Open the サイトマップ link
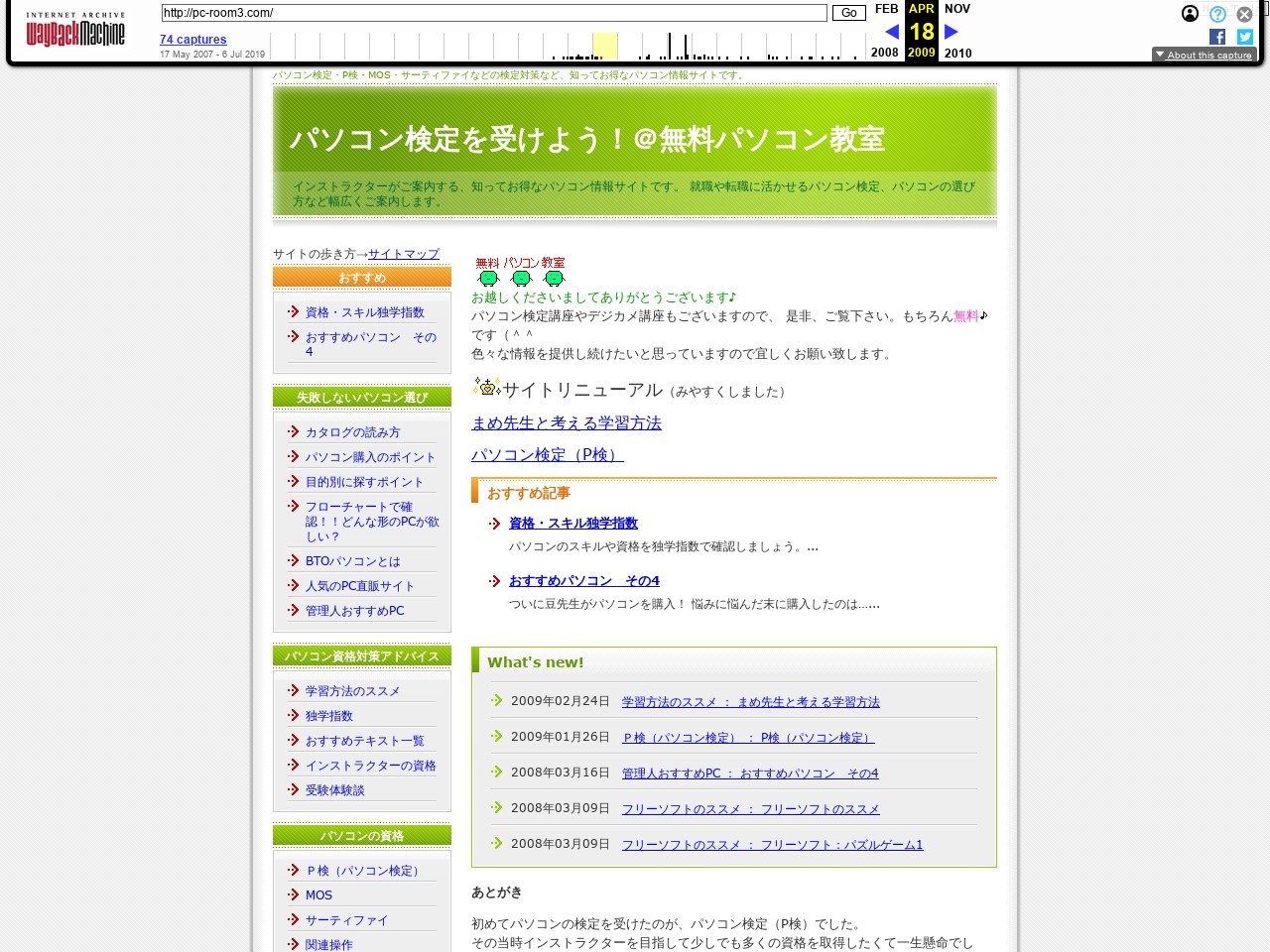 [403, 253]
